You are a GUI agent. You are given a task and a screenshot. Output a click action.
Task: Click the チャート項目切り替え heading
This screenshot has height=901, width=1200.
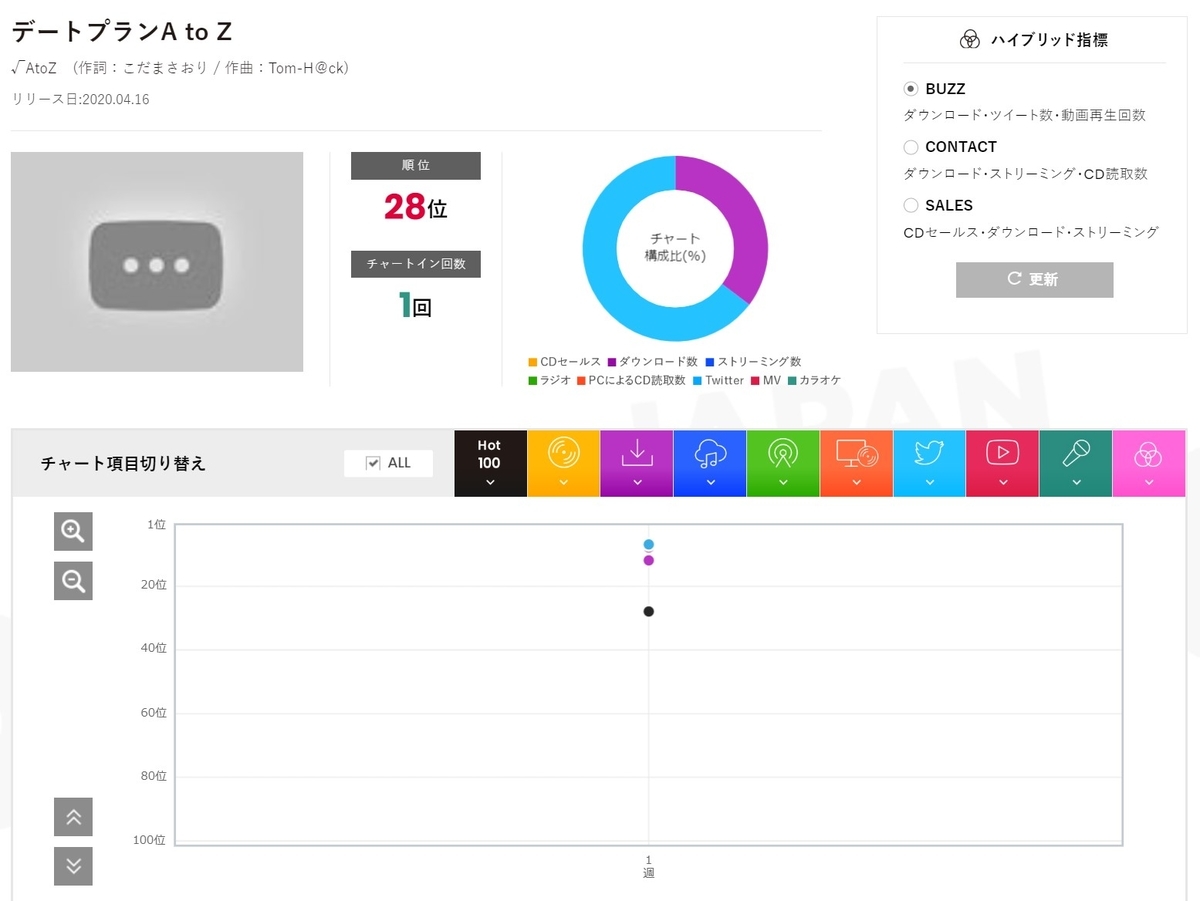pyautogui.click(x=123, y=464)
